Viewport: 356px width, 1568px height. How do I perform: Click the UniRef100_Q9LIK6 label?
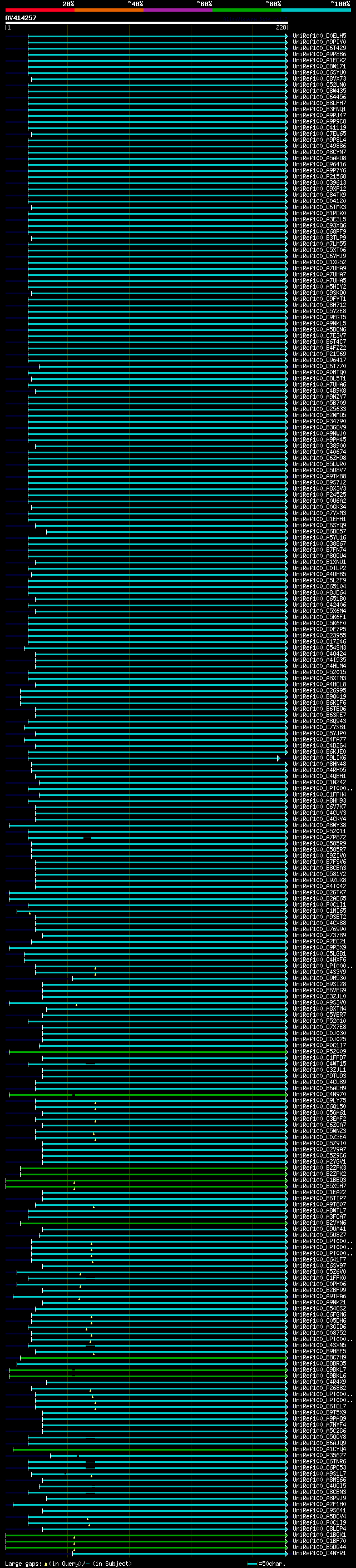(319, 758)
